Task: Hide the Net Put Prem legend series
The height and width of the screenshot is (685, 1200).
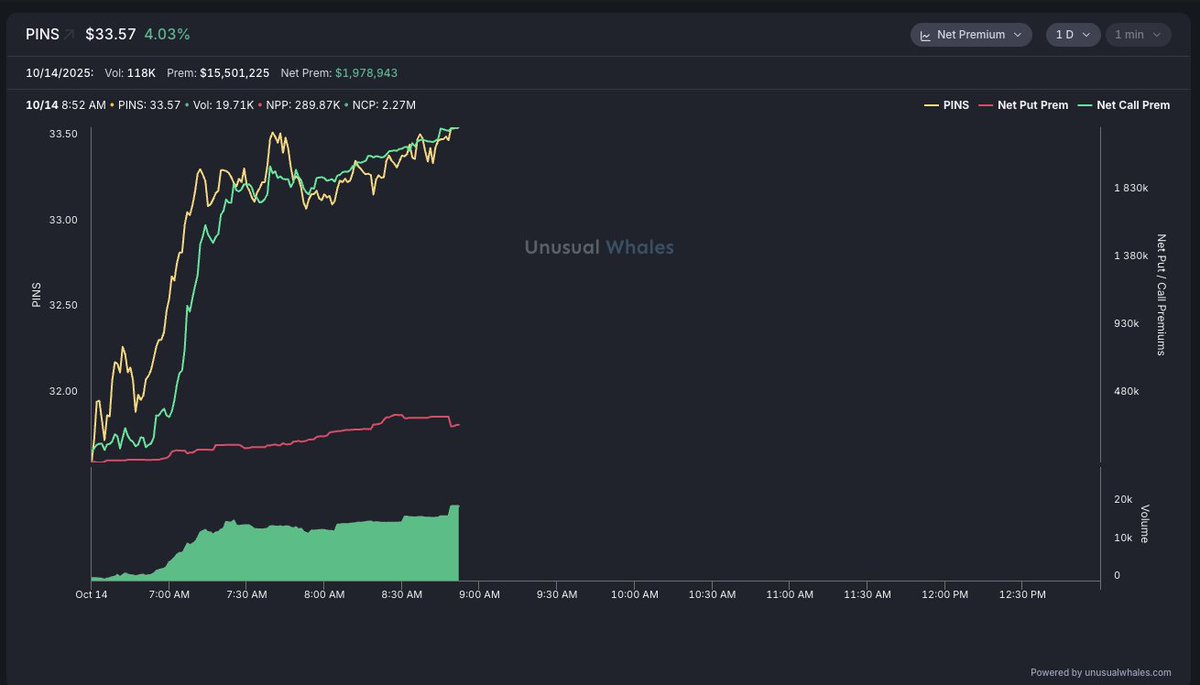Action: point(1032,105)
